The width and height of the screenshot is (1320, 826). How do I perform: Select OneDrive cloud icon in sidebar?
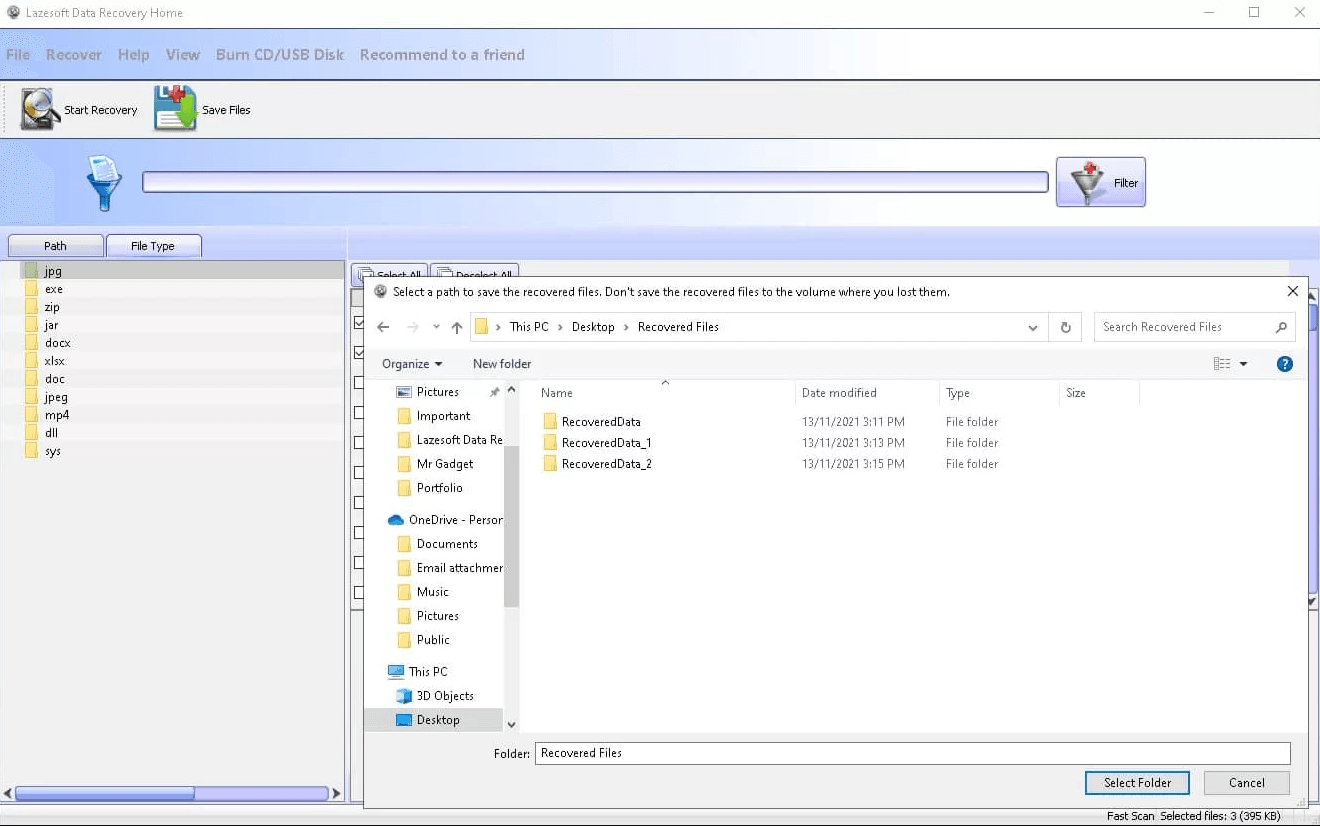coord(396,520)
